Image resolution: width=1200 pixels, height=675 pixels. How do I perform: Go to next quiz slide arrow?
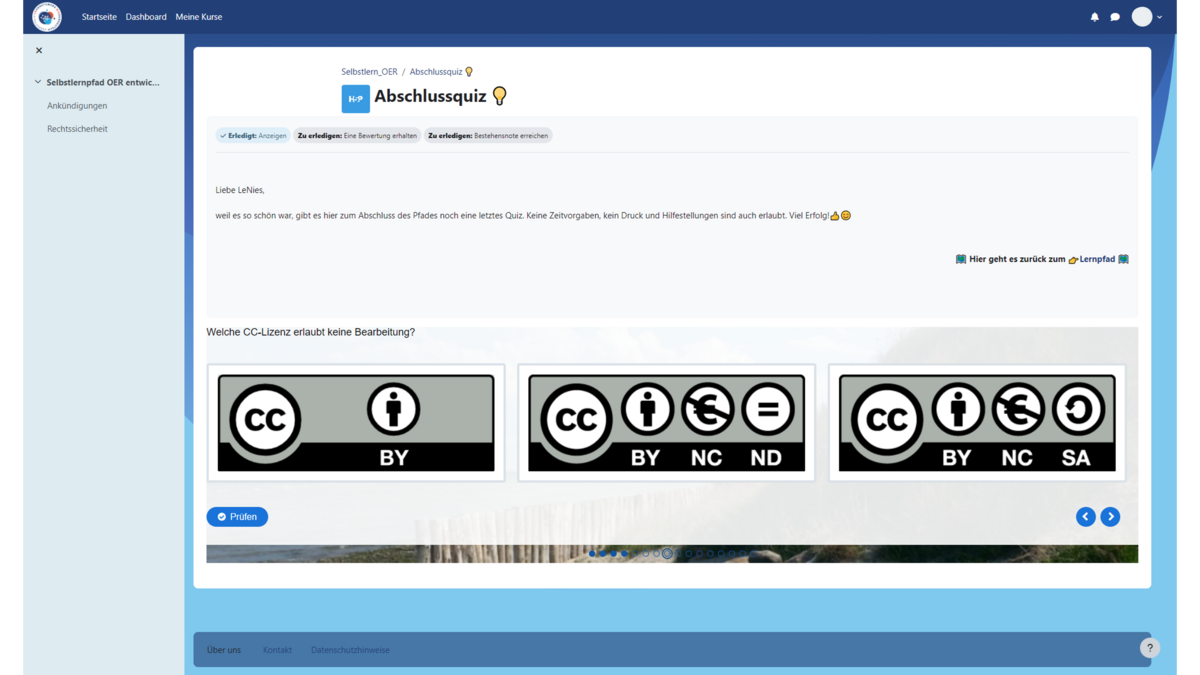click(1110, 517)
